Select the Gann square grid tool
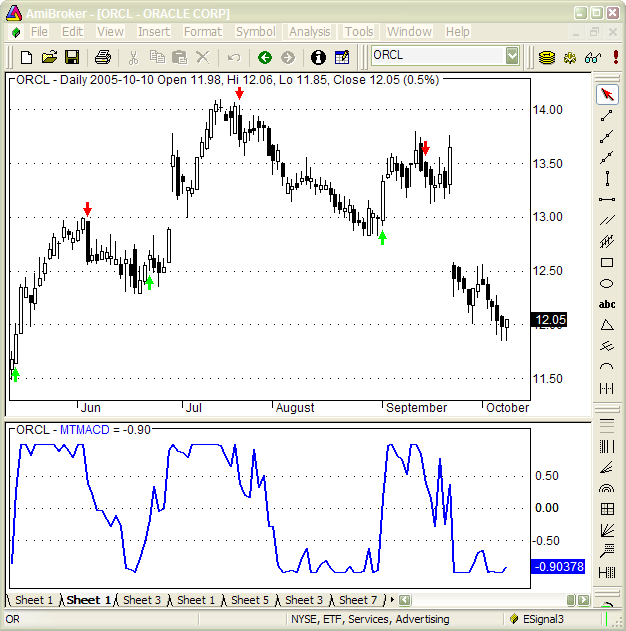The image size is (626, 631). (607, 509)
